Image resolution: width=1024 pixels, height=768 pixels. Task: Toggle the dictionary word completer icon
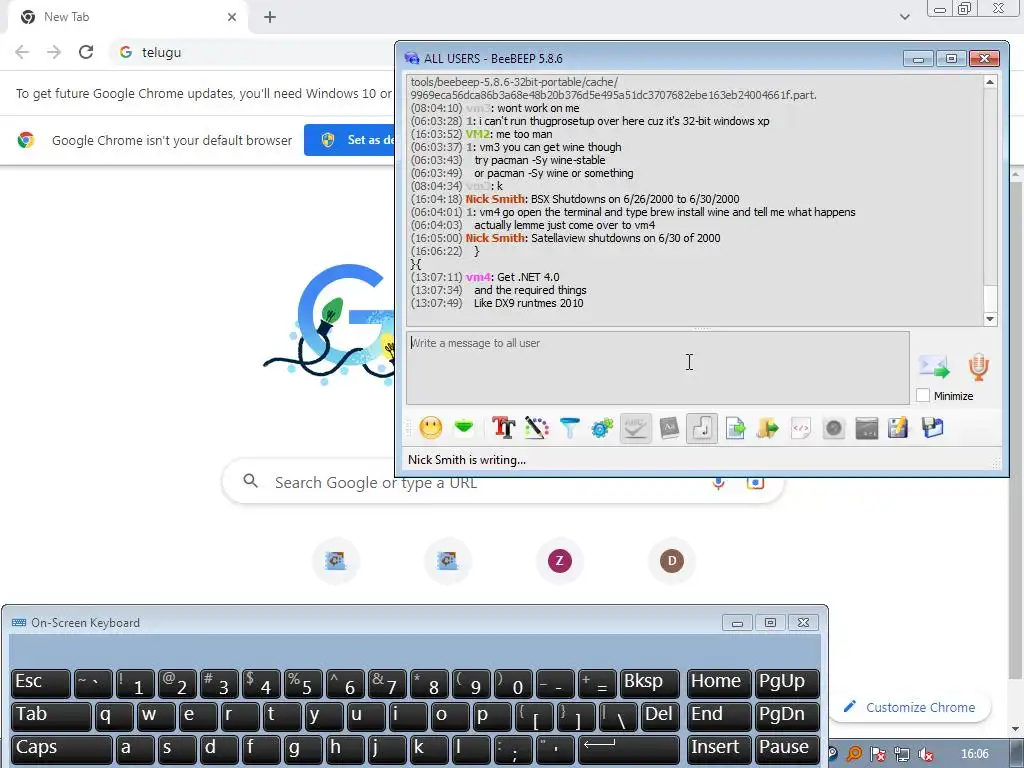click(x=669, y=428)
